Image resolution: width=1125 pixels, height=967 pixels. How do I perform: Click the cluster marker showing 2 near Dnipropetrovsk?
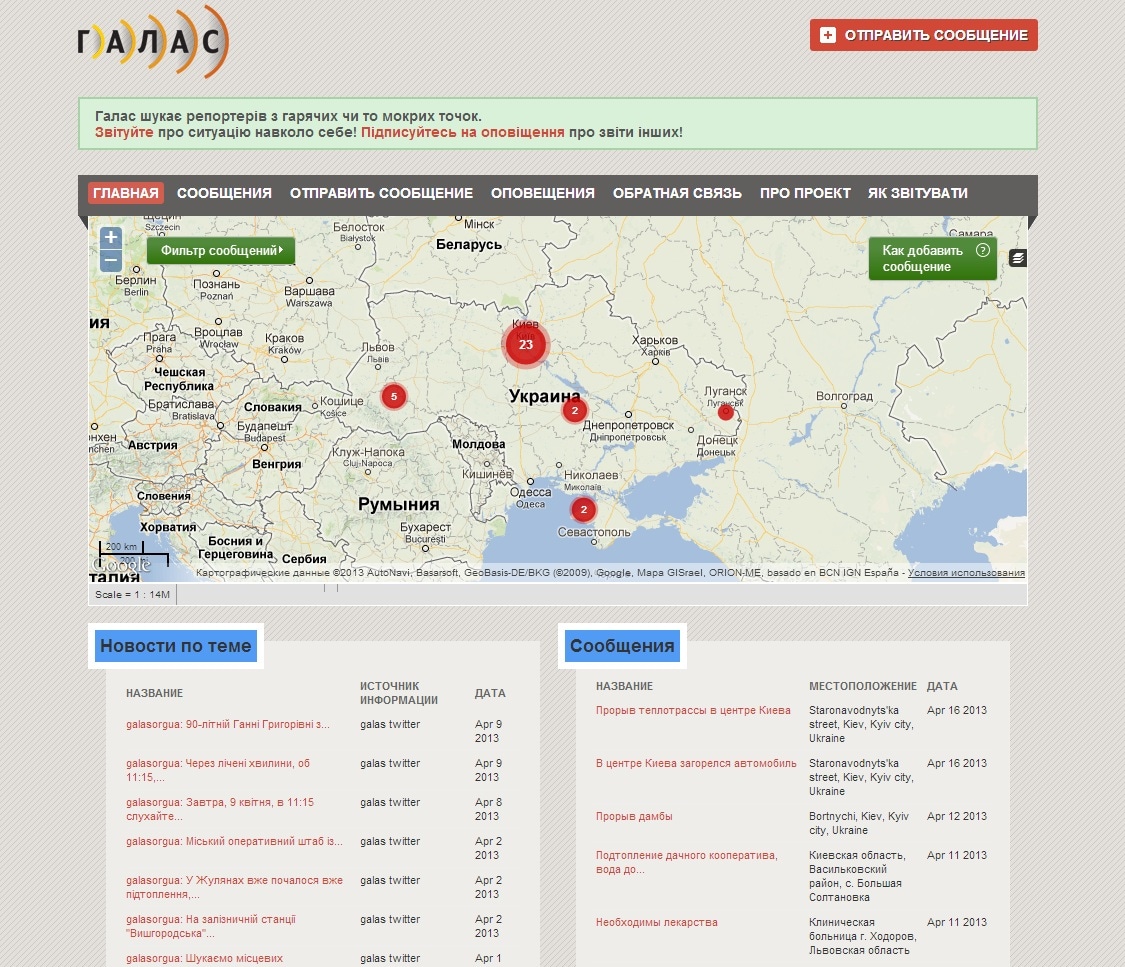click(x=574, y=410)
